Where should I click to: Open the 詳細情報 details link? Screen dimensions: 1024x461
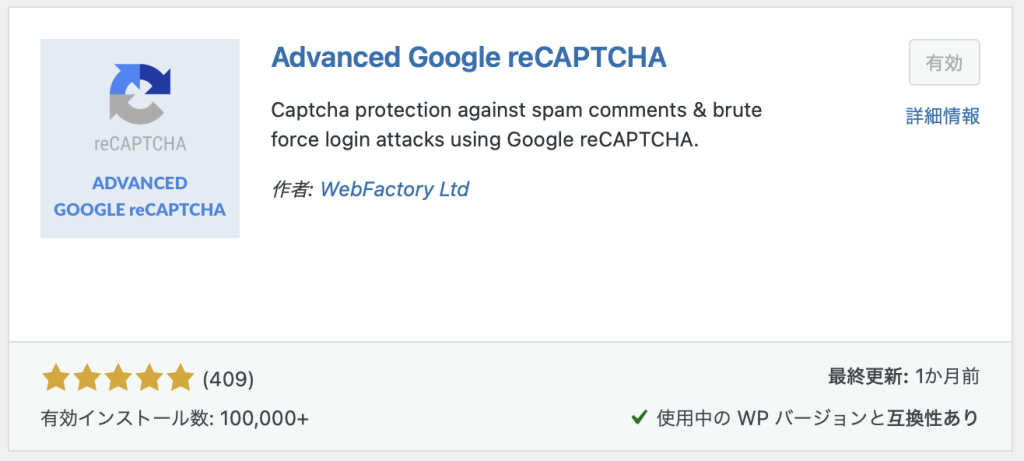coord(942,117)
